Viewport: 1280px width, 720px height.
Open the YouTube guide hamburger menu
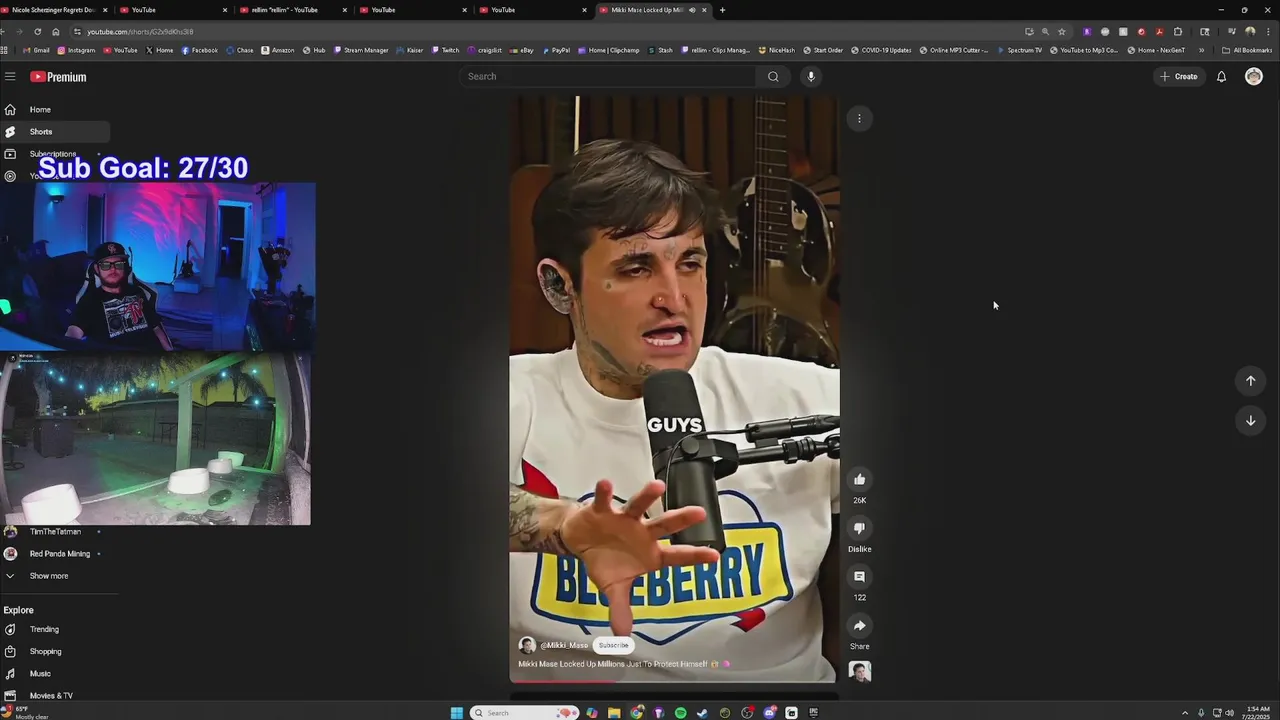(x=10, y=76)
